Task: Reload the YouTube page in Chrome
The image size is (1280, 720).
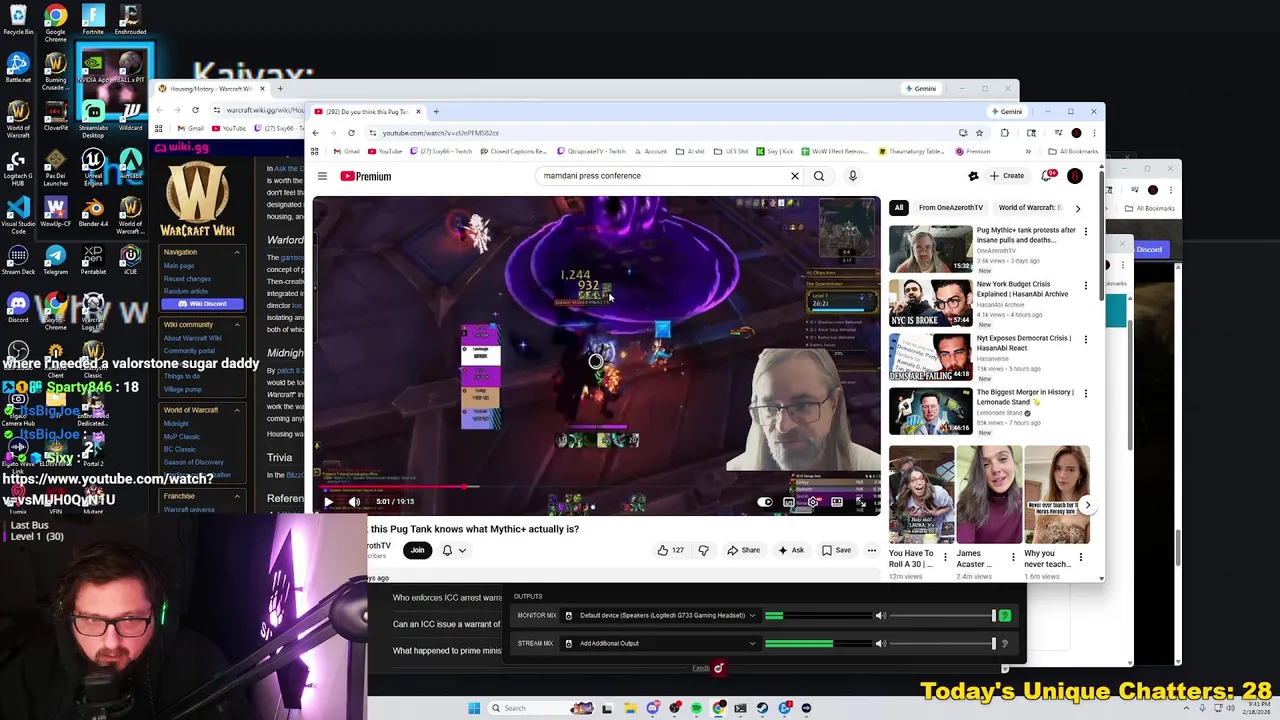Action: click(x=351, y=133)
